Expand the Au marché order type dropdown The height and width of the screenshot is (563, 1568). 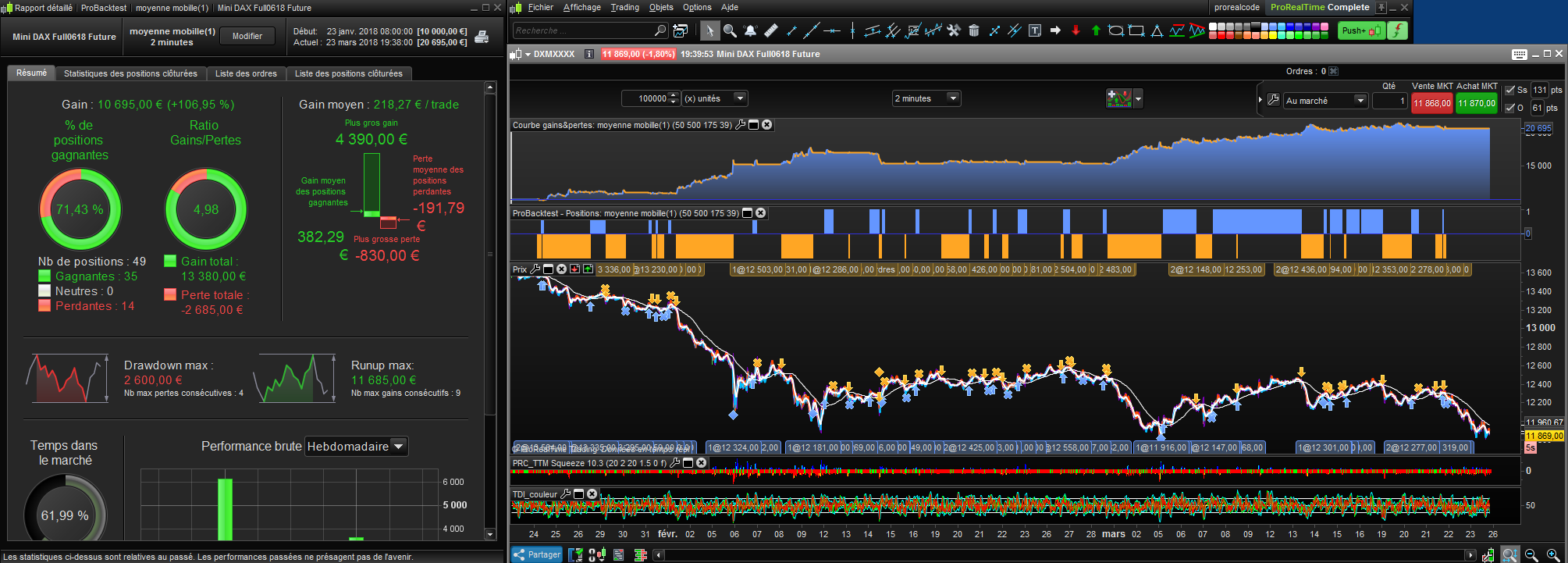(1360, 101)
